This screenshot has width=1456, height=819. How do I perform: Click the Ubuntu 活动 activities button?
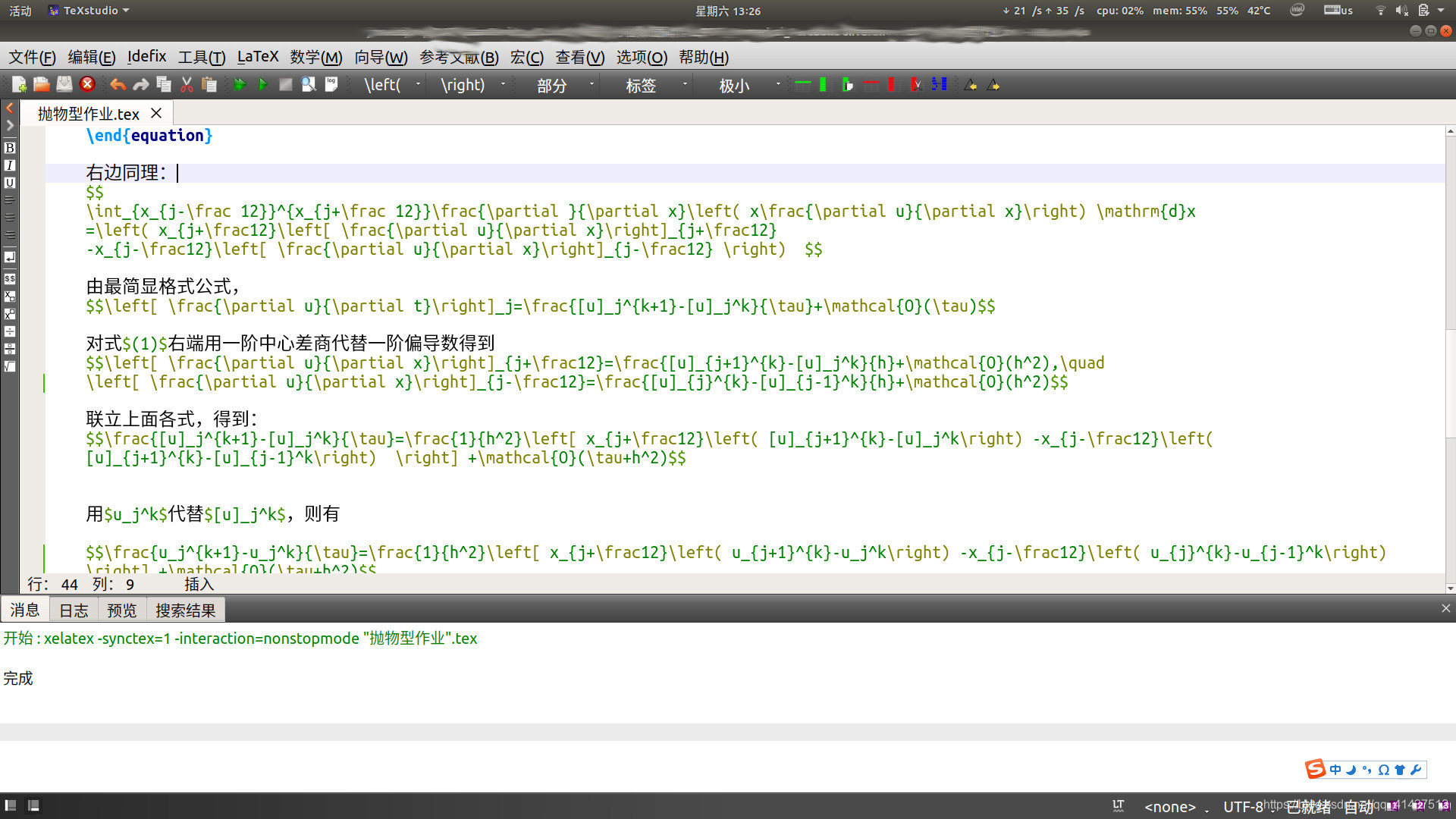pyautogui.click(x=20, y=11)
